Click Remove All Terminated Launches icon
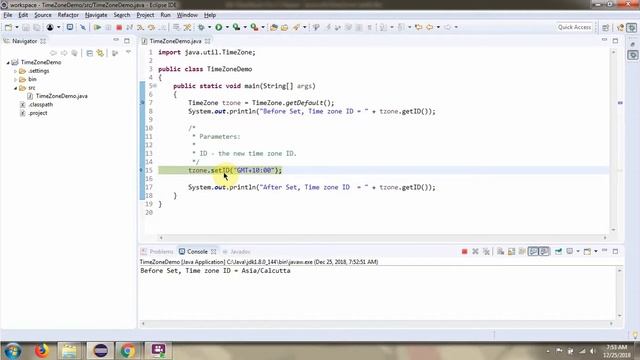Viewport: 640px width, 360px height. pos(486,251)
